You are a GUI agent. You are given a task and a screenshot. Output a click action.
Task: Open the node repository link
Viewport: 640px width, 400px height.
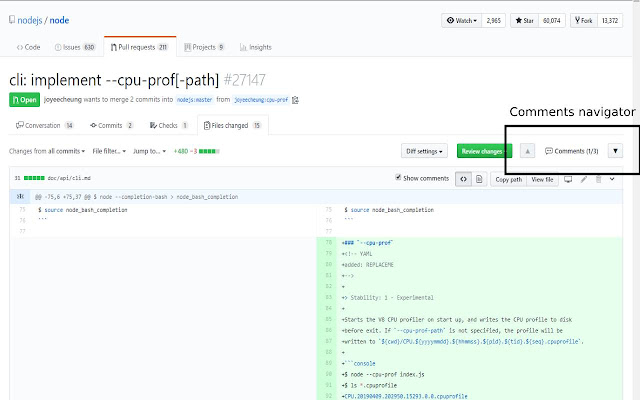coord(59,20)
